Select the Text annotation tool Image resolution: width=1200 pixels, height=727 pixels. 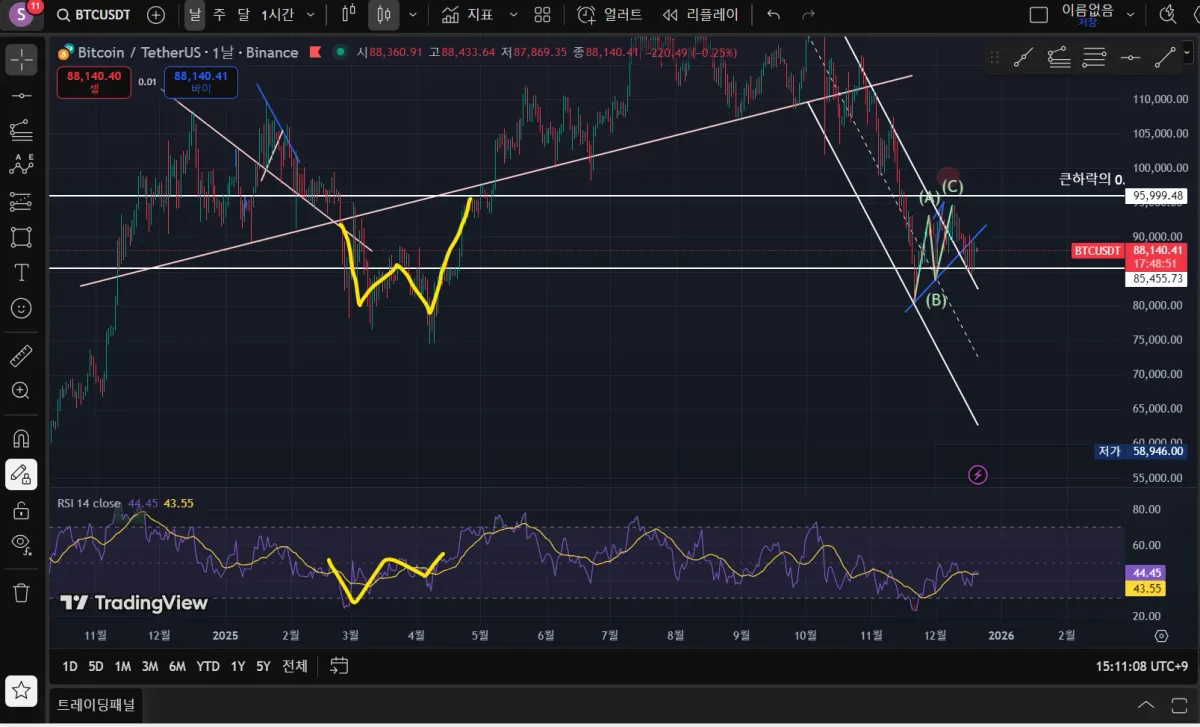(x=21, y=272)
